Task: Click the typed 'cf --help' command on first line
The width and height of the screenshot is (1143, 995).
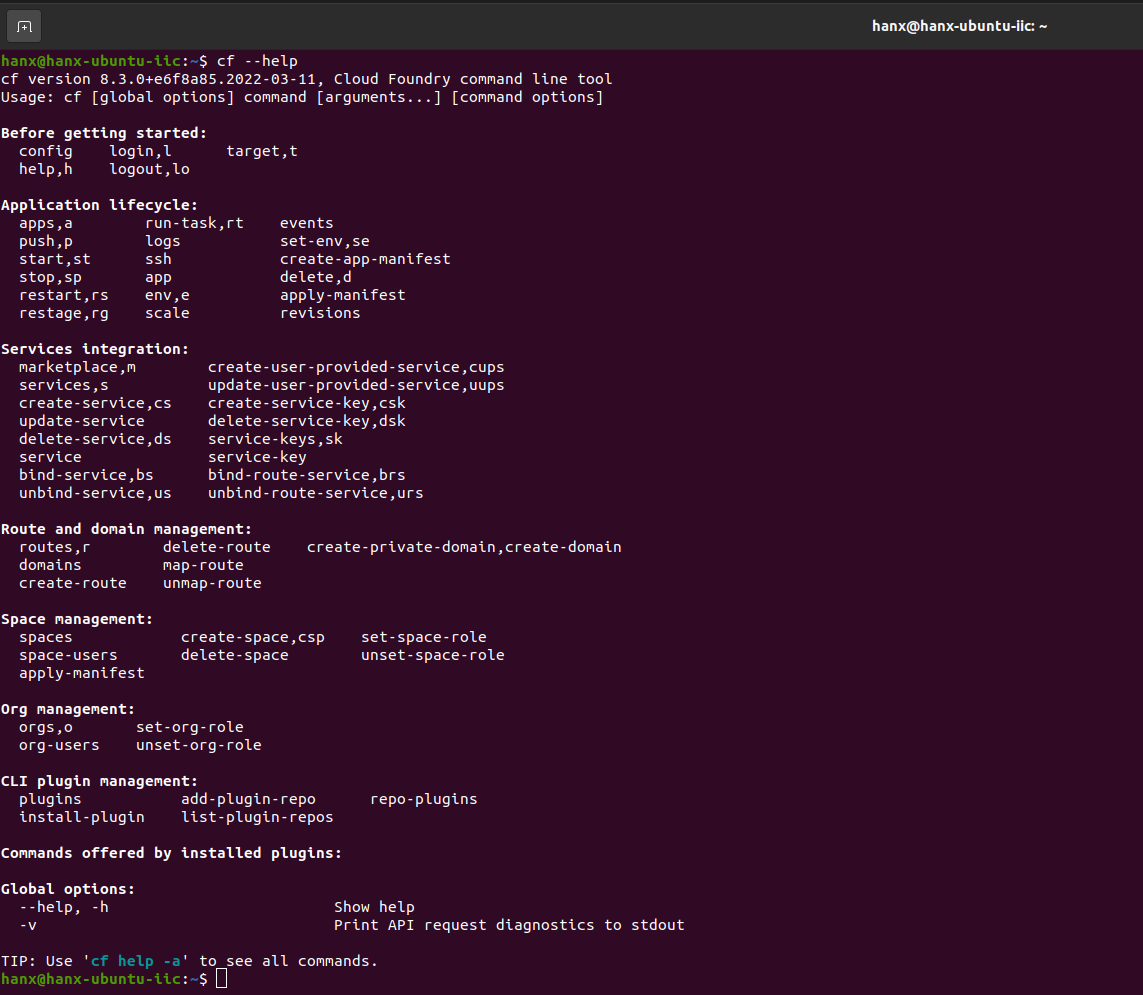Action: 257,61
